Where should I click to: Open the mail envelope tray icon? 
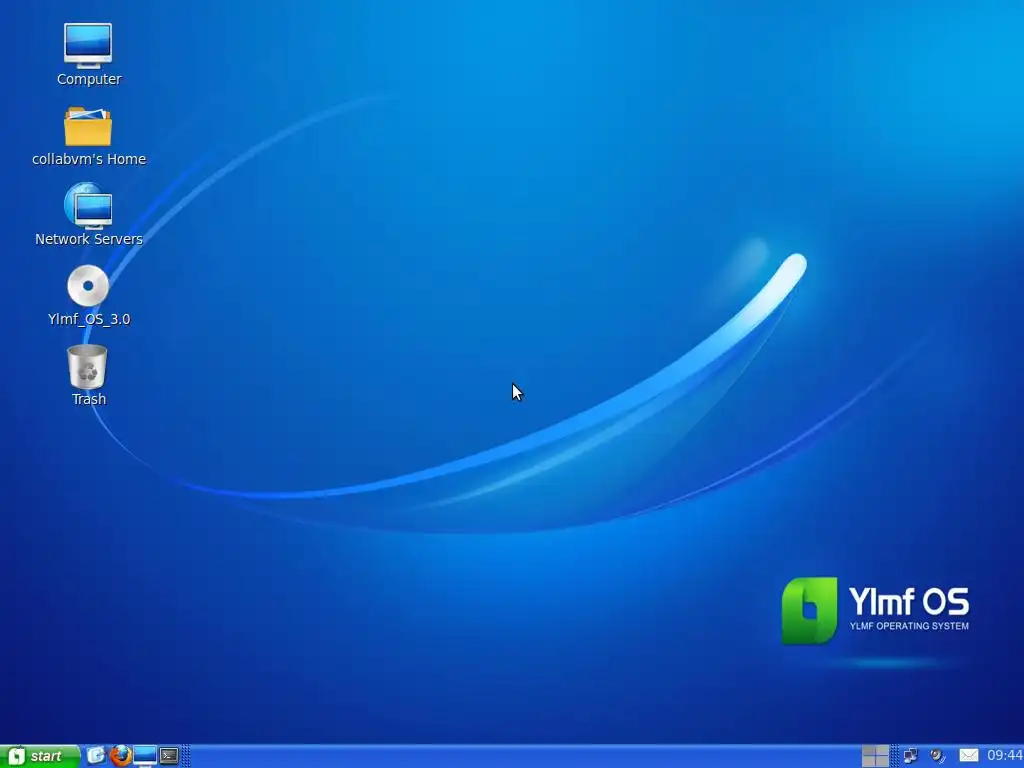click(x=968, y=756)
